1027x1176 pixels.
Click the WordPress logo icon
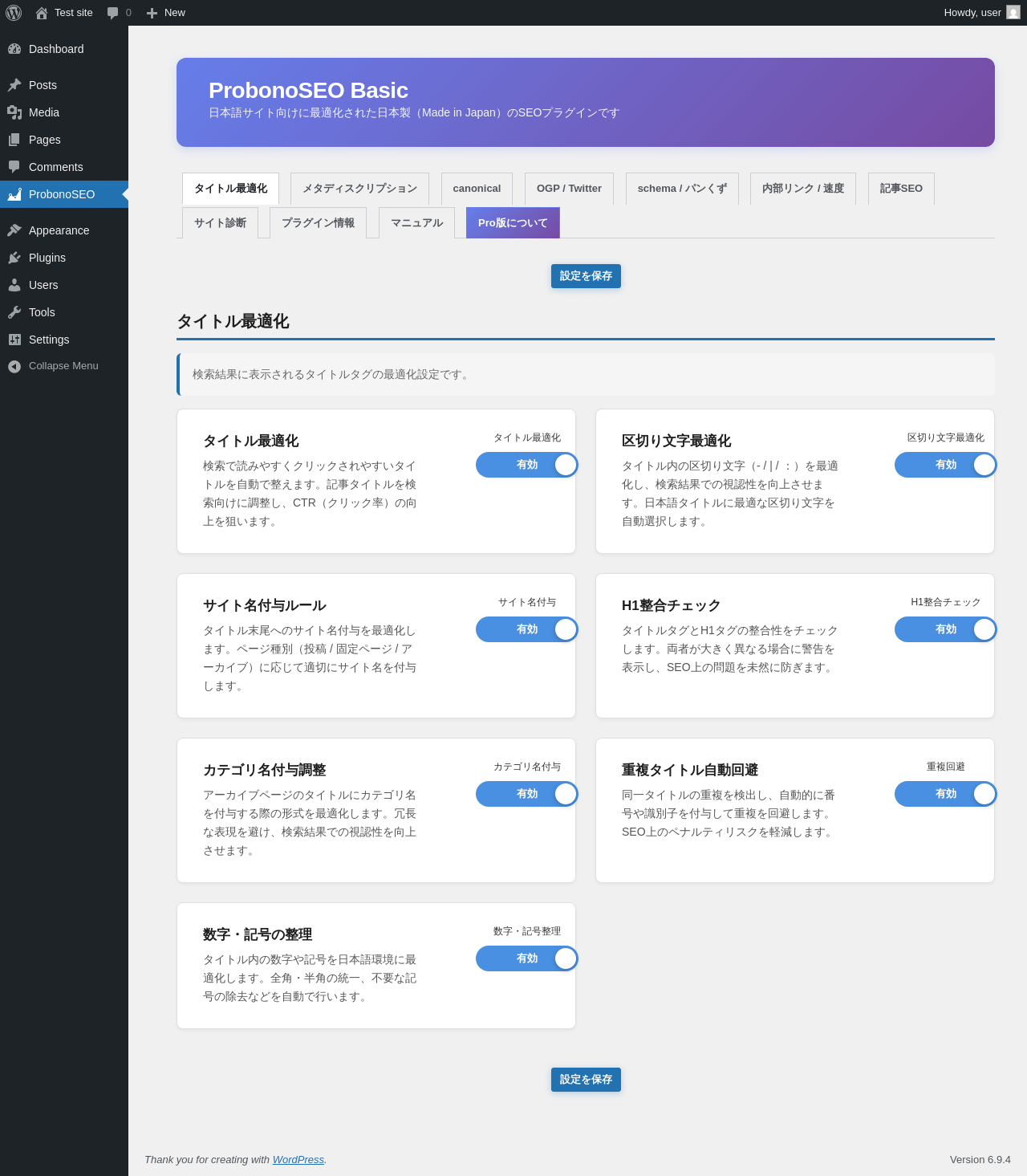pos(14,13)
